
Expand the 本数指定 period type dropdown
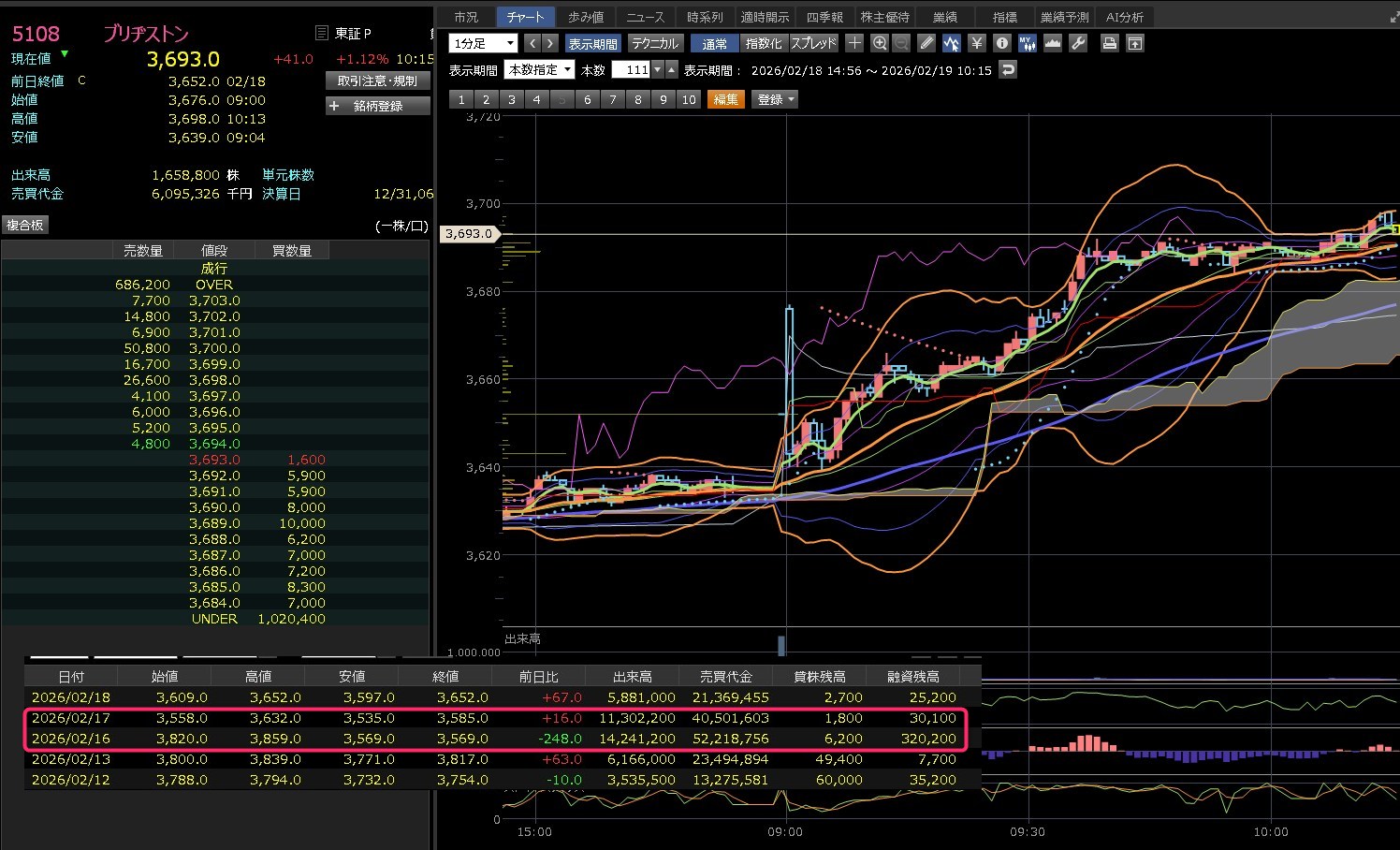click(x=539, y=70)
